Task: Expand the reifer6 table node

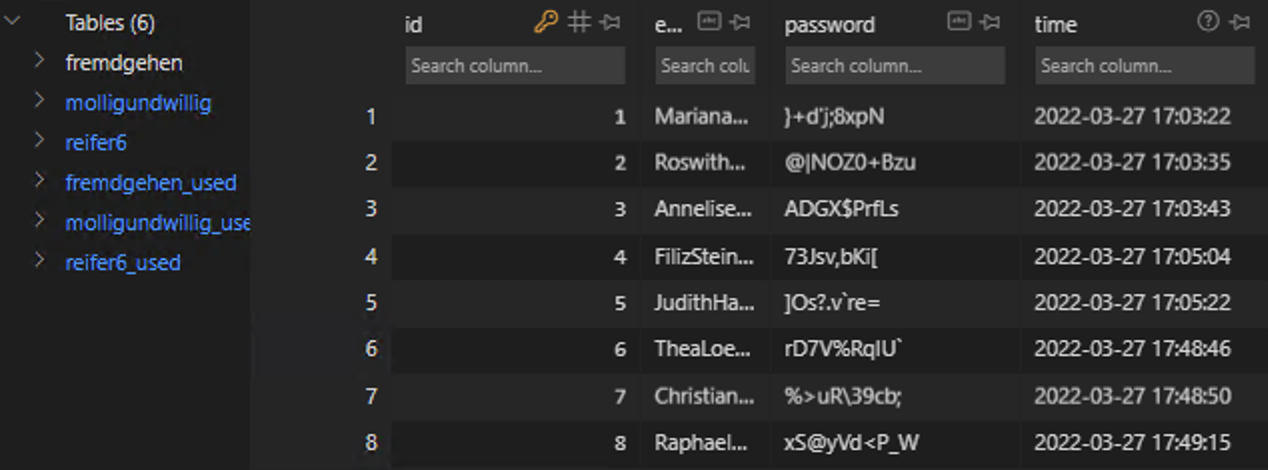Action: coord(39,142)
